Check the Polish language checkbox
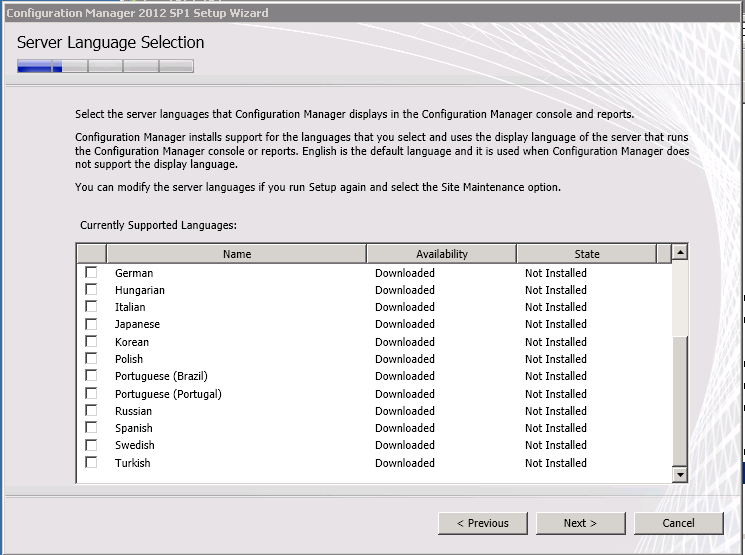Viewport: 745px width, 555px height. 92,359
